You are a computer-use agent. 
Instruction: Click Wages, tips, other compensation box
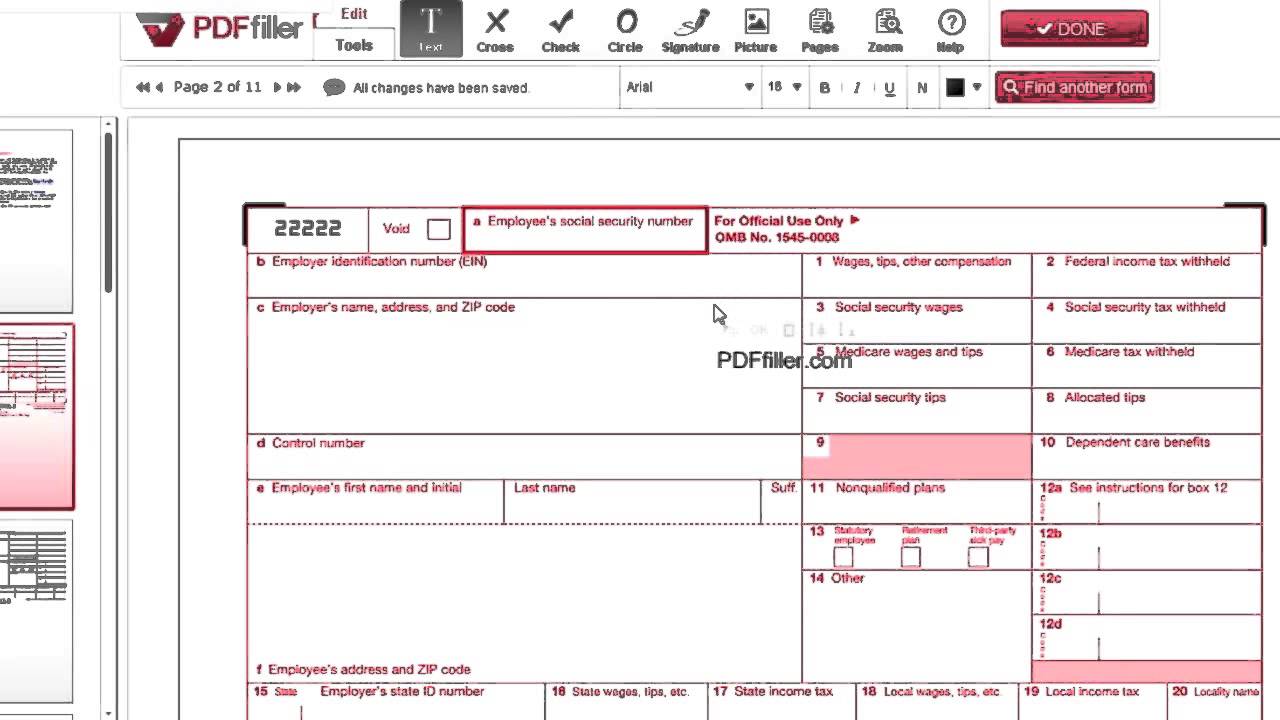(x=917, y=276)
